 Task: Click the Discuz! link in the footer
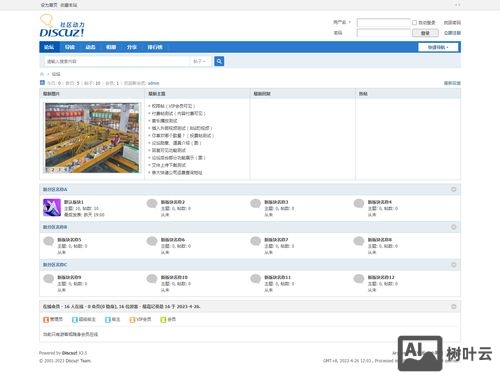click(x=70, y=353)
